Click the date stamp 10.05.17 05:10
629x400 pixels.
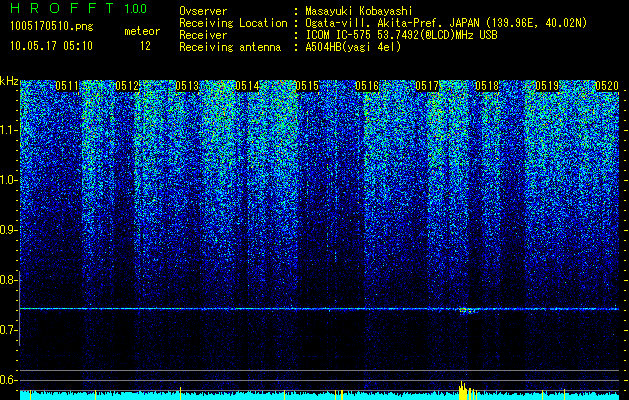pyautogui.click(x=51, y=46)
